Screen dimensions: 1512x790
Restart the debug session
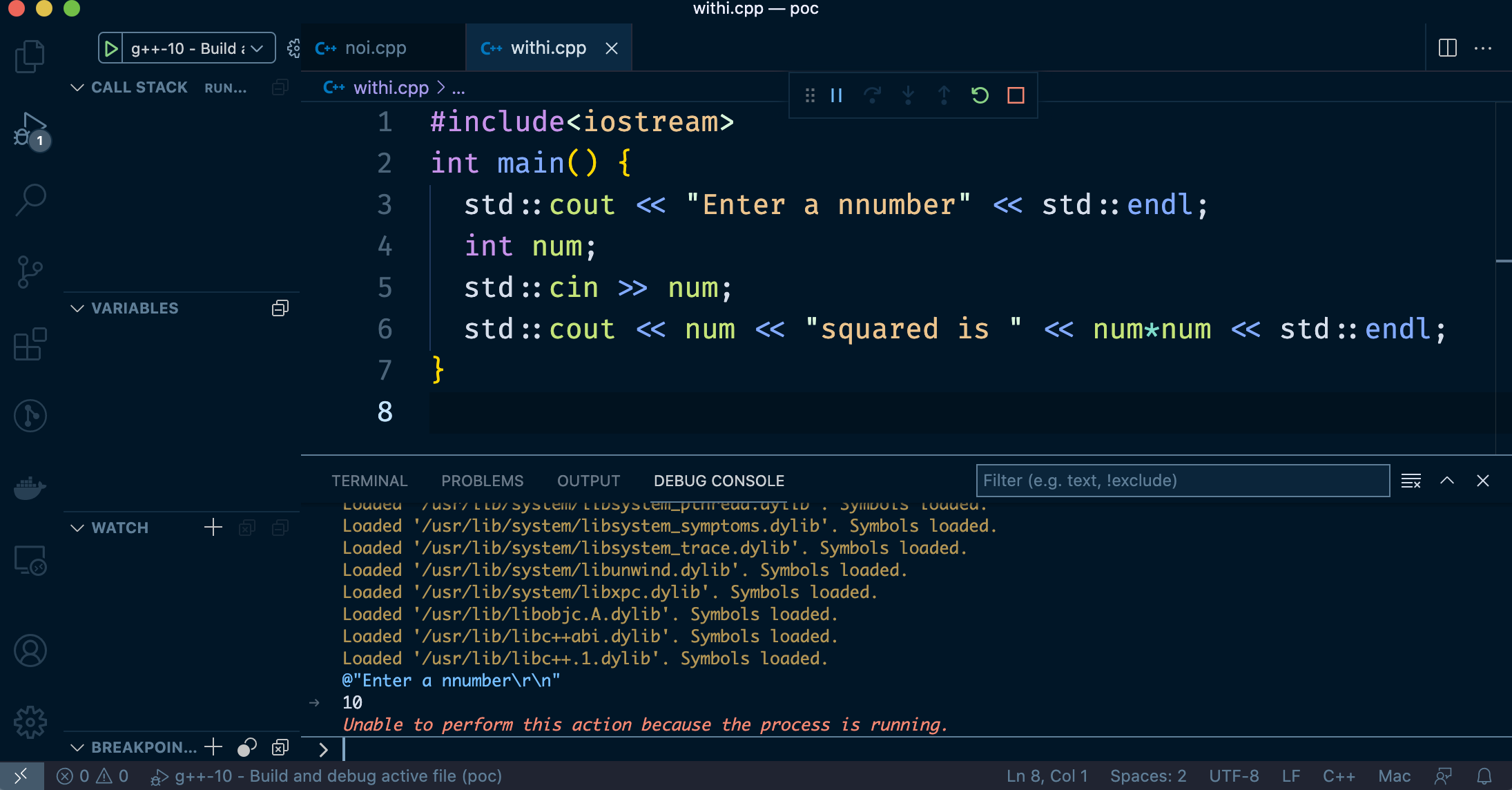coord(980,95)
